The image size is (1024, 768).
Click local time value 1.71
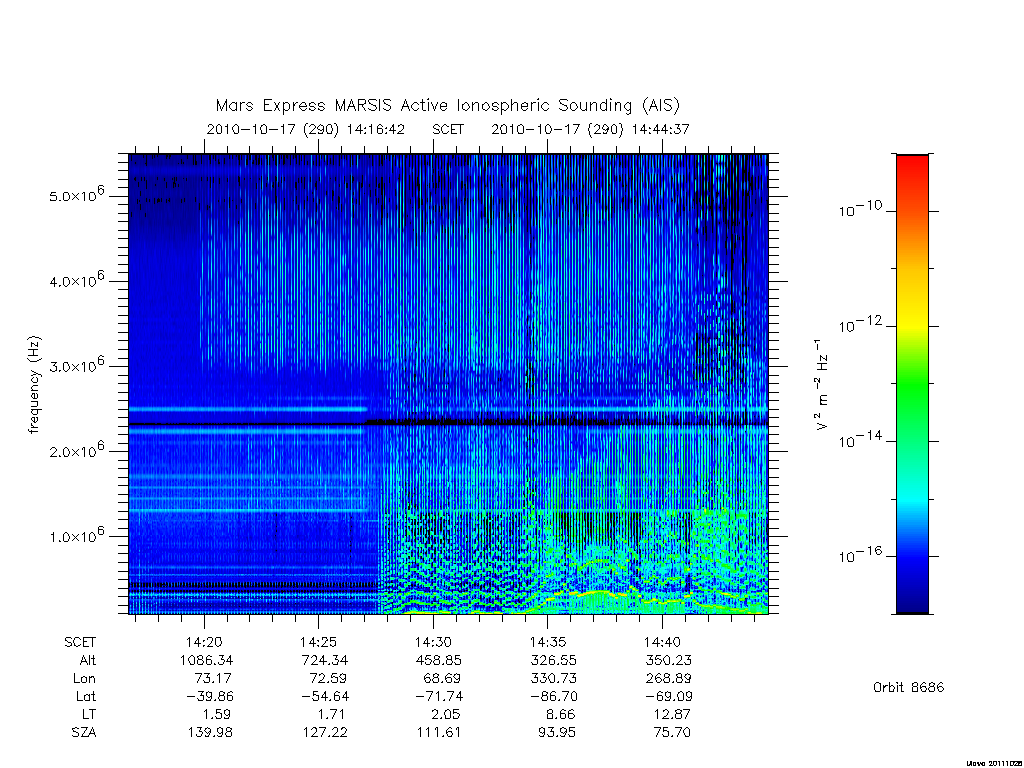tap(332, 714)
